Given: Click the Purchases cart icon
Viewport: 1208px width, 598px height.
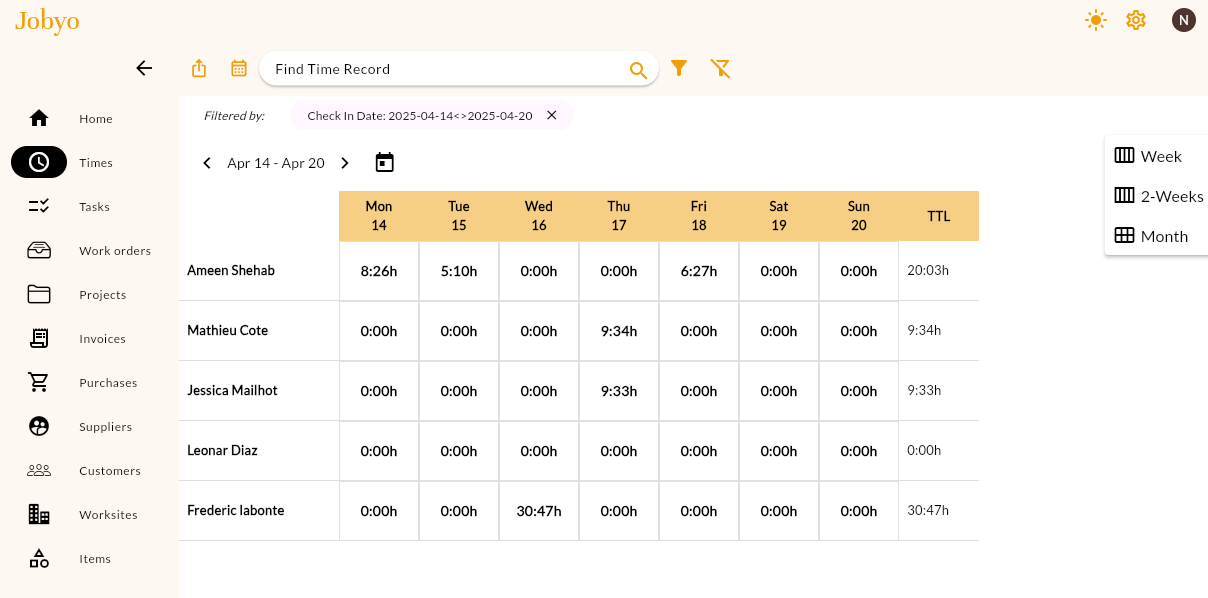Looking at the screenshot, I should 38,382.
